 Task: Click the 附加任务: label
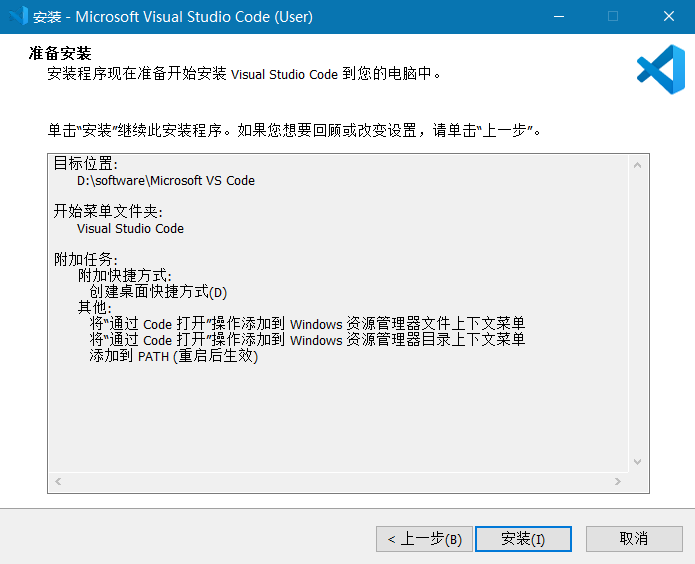pos(86,259)
